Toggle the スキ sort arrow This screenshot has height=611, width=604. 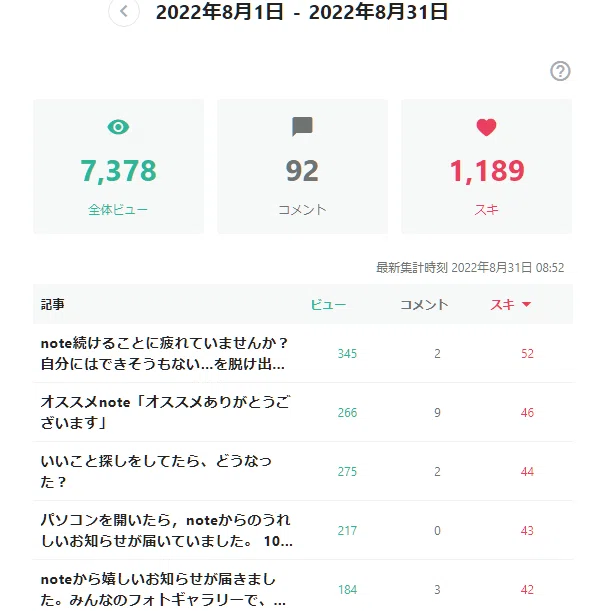click(x=526, y=304)
